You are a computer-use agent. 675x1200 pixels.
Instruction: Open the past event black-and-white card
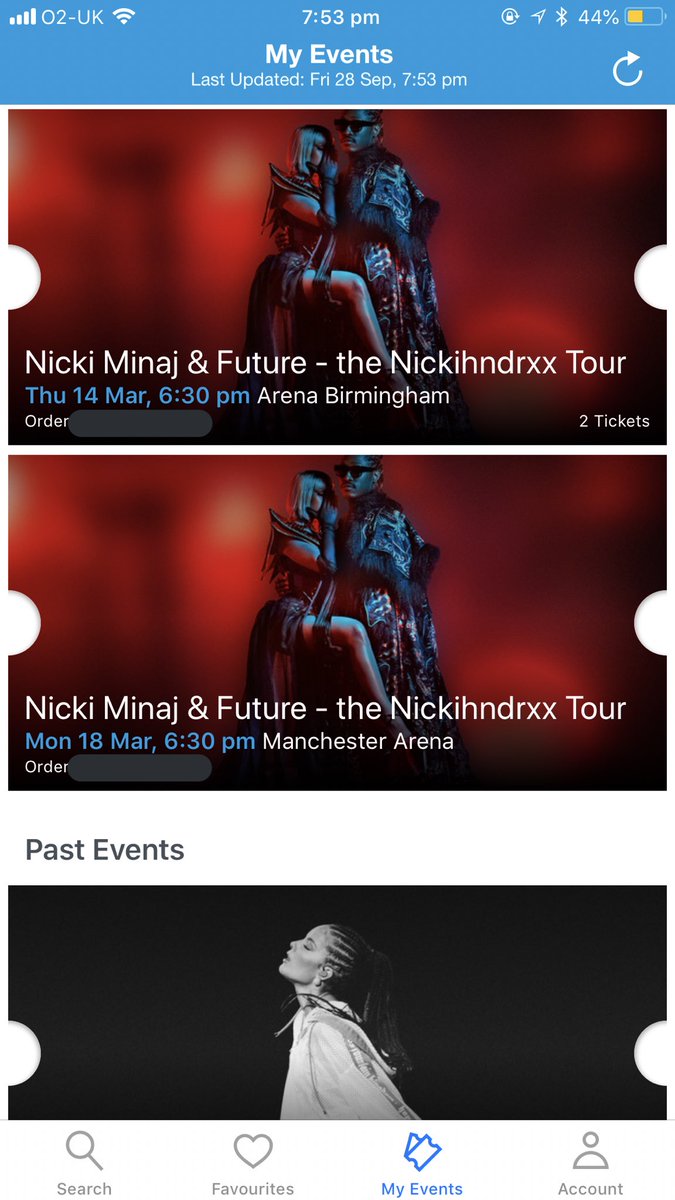point(337,1002)
